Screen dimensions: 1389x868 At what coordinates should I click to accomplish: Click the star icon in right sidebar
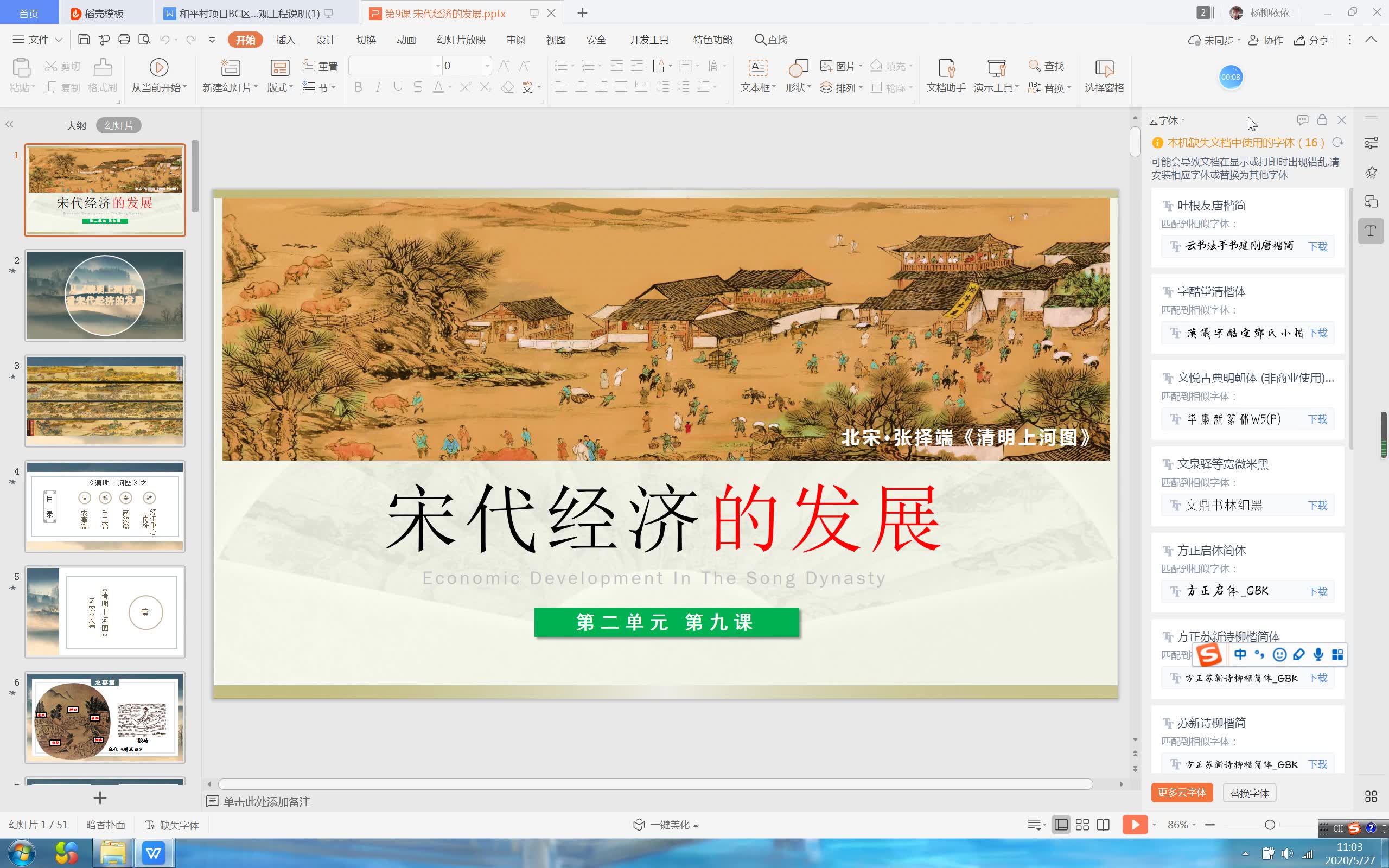tap(1371, 172)
